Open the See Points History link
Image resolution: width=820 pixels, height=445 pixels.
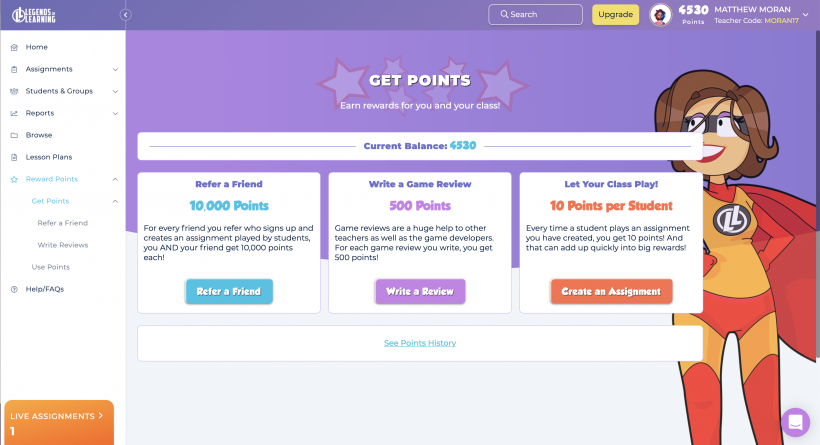pos(420,343)
